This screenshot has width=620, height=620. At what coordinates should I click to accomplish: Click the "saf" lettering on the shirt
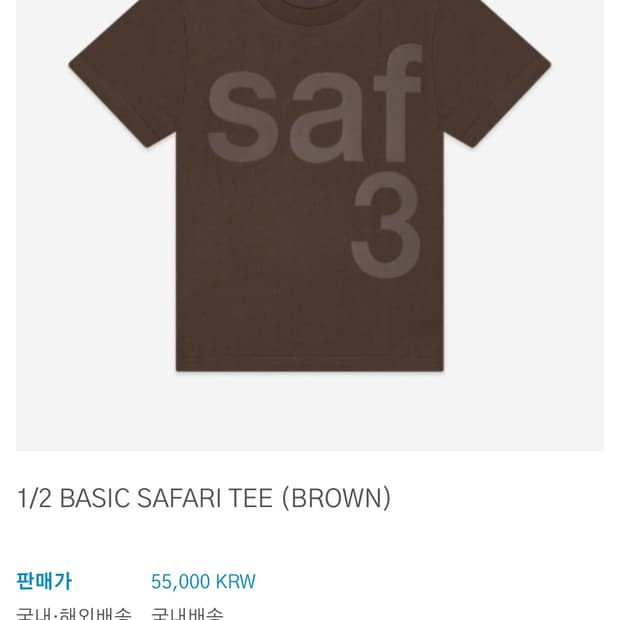point(315,104)
